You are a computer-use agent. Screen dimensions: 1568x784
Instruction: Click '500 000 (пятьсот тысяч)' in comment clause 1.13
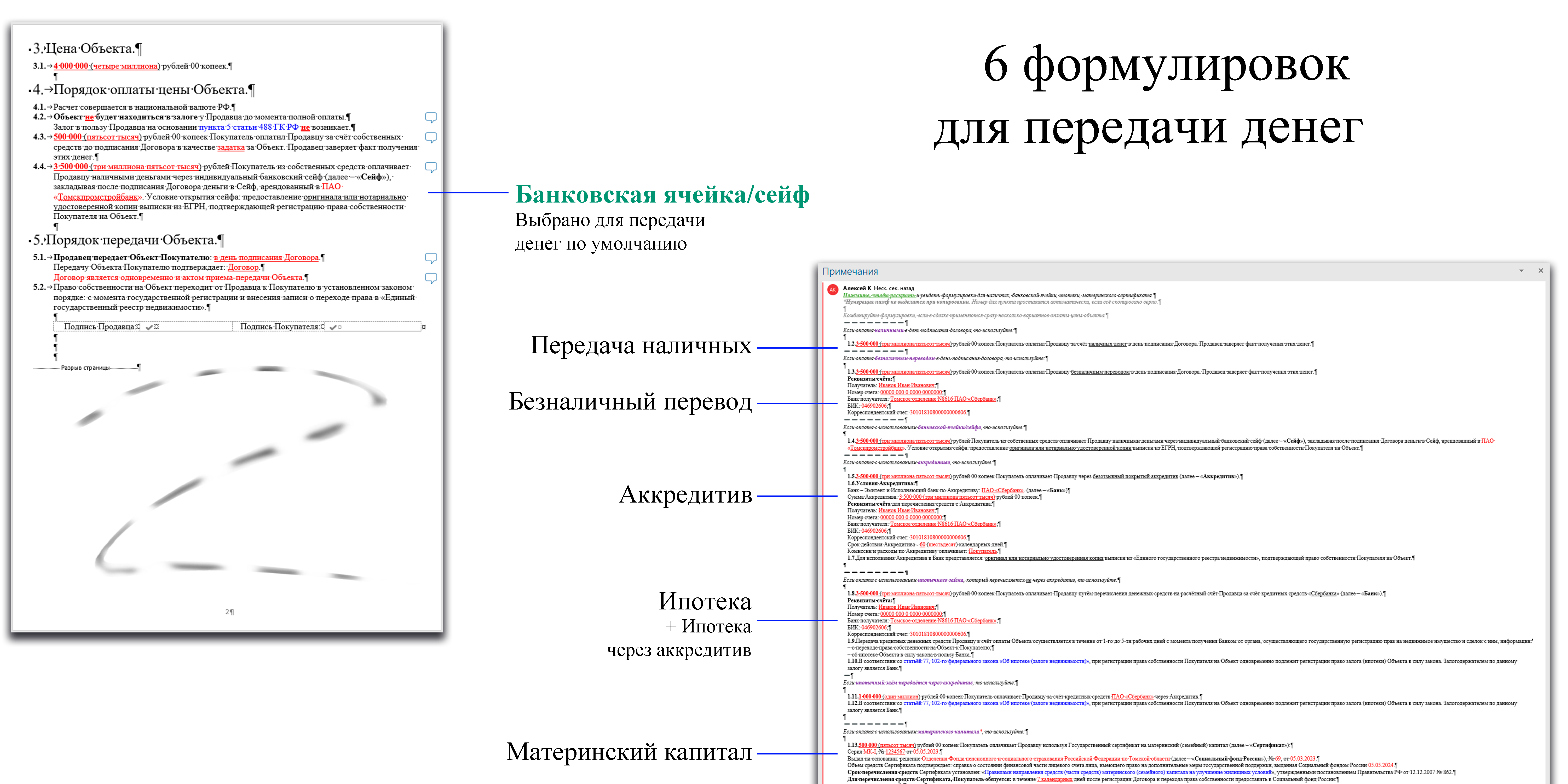[x=887, y=745]
